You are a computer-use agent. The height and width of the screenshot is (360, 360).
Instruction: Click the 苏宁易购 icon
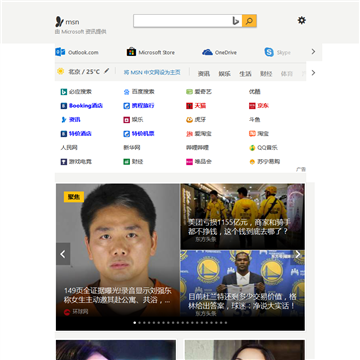[252, 162]
